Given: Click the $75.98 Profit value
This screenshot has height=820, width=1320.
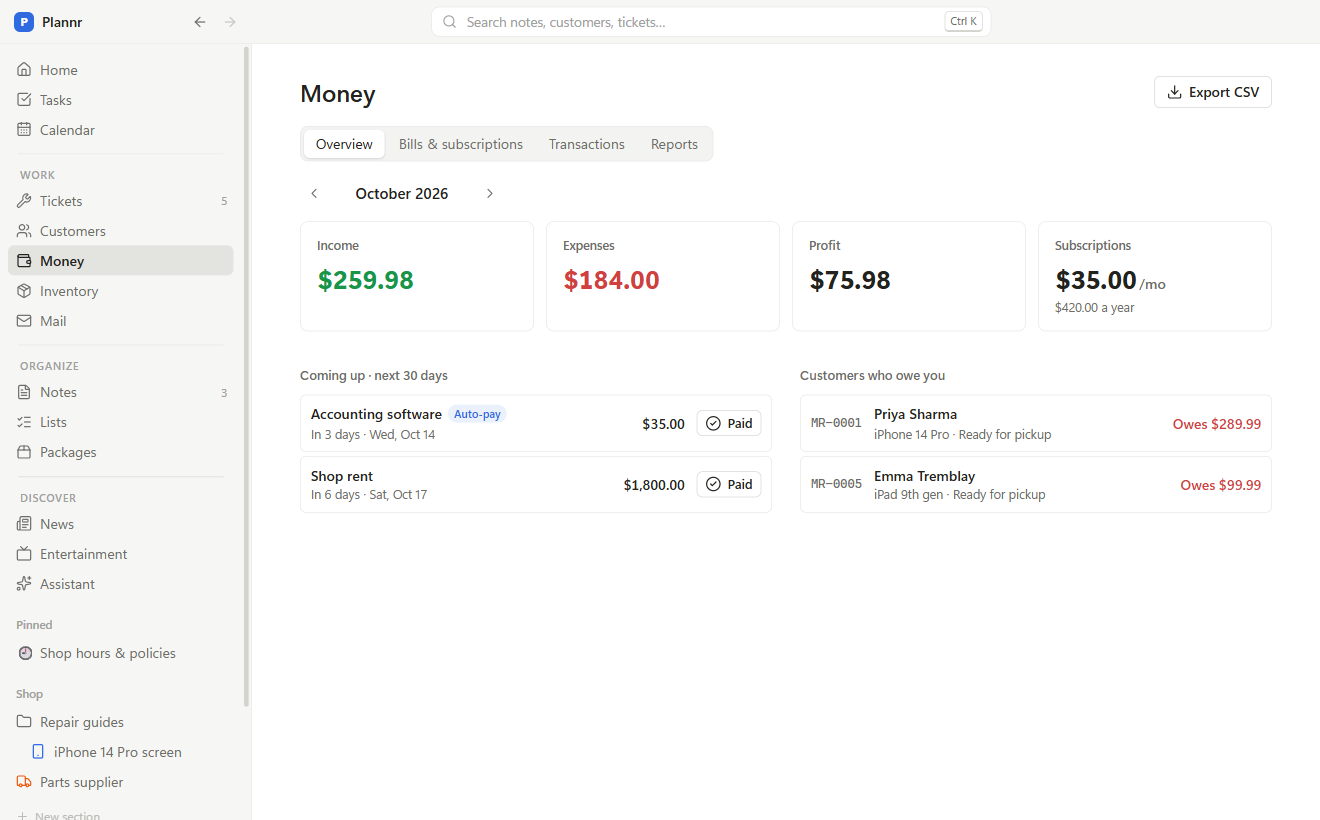Looking at the screenshot, I should point(850,280).
